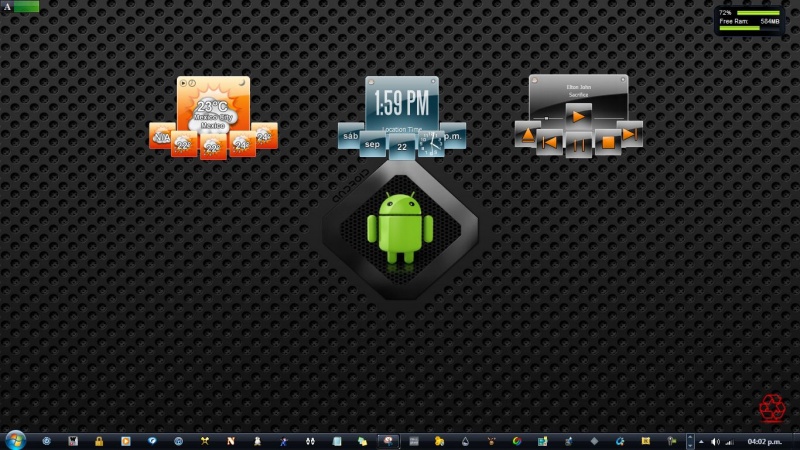Open the orange N taskbar icon
Viewport: 800px width, 450px height.
(231, 441)
